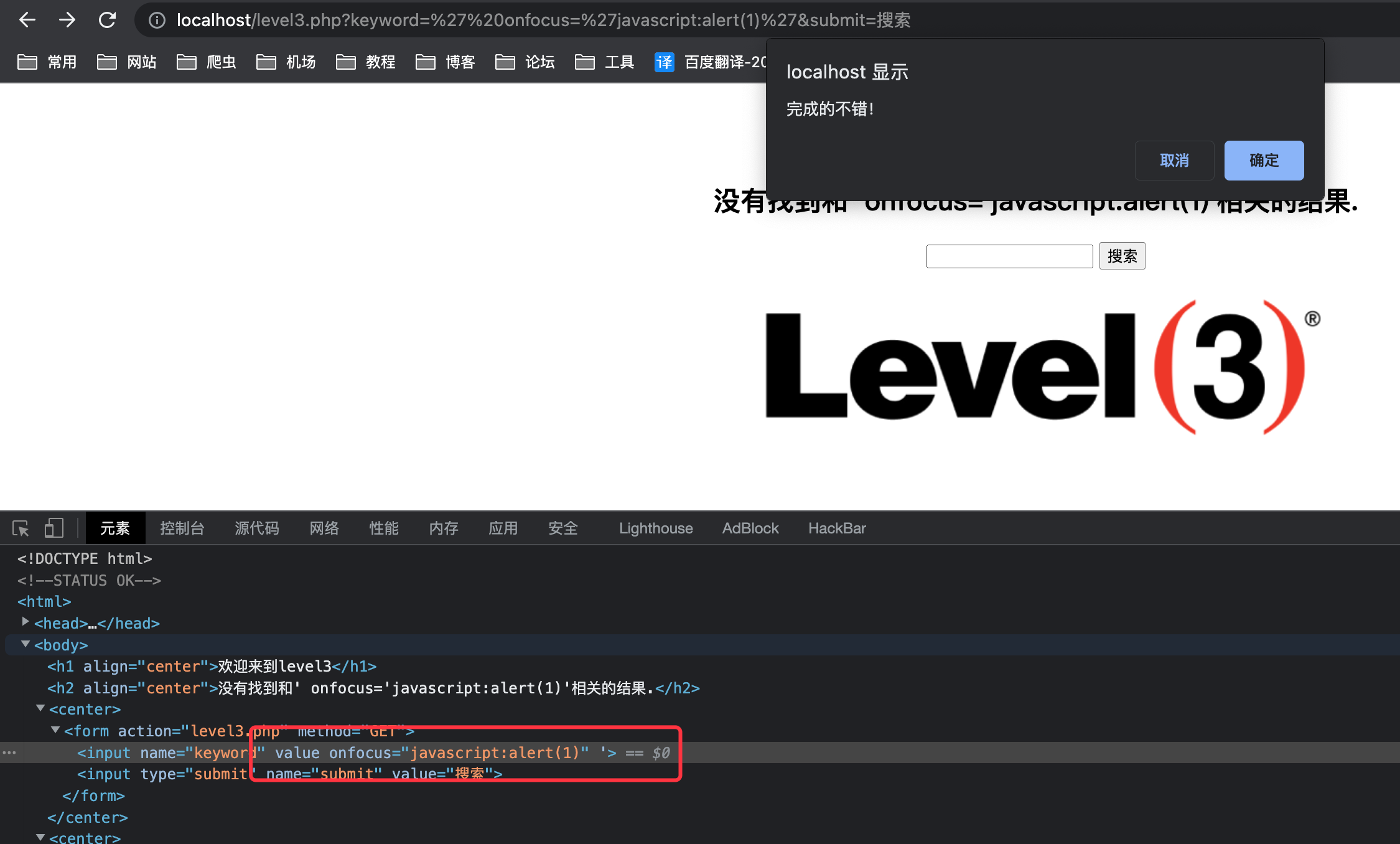This screenshot has width=1400, height=844.
Task: Open the HackBar tab
Action: pos(836,528)
